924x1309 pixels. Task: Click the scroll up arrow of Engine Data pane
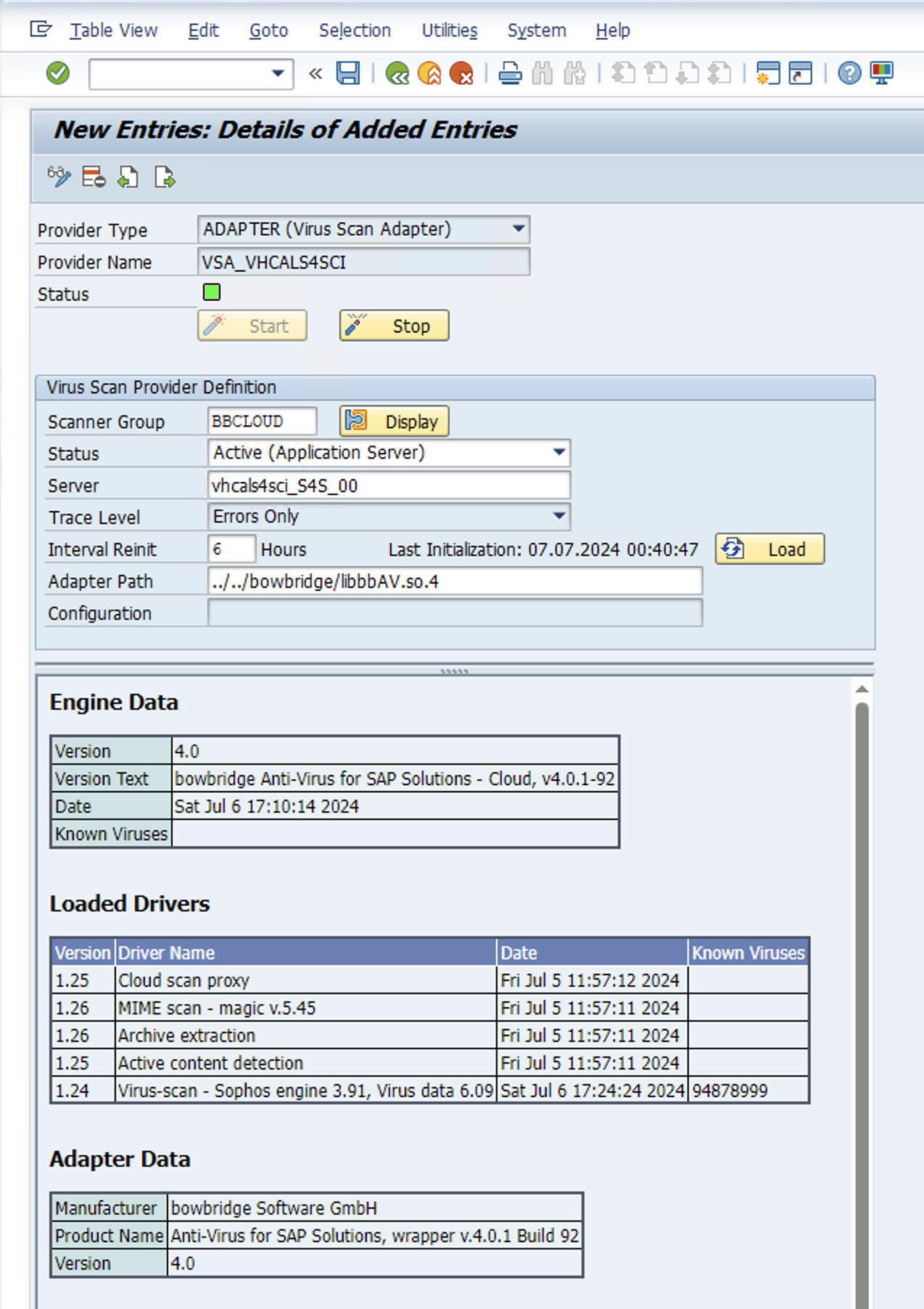point(862,689)
